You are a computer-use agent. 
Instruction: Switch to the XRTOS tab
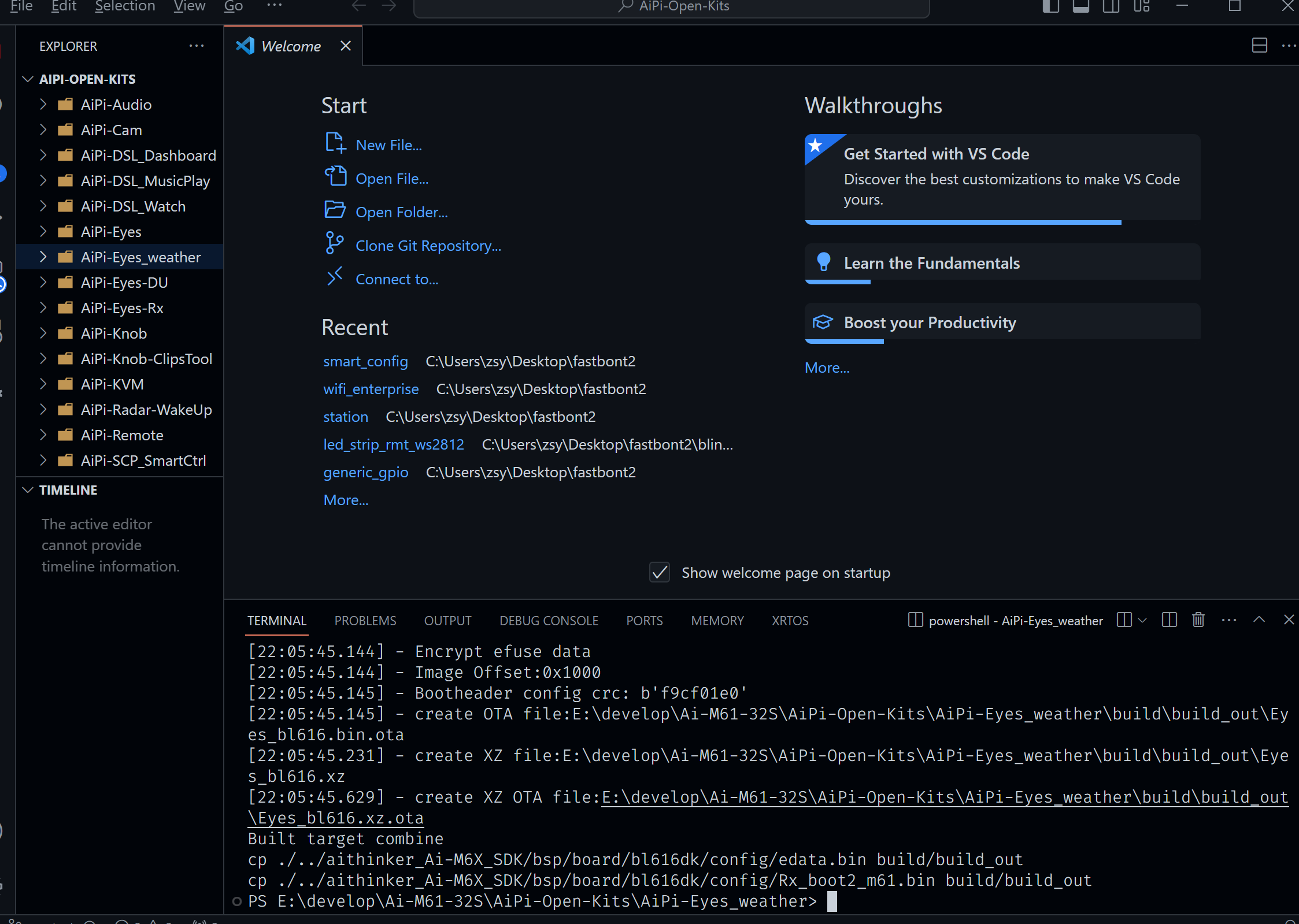[x=790, y=621]
